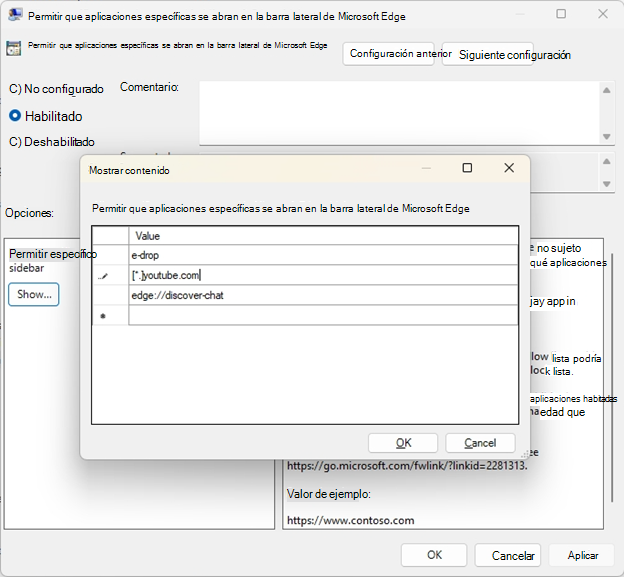Click the Show... button under Opciones
The height and width of the screenshot is (577, 624).
[x=34, y=294]
